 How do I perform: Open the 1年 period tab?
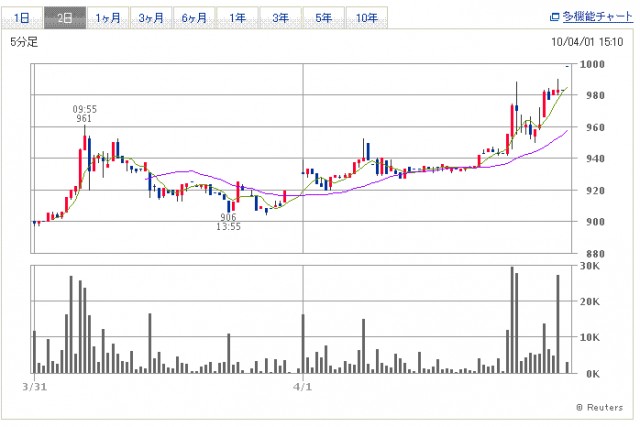coord(238,18)
